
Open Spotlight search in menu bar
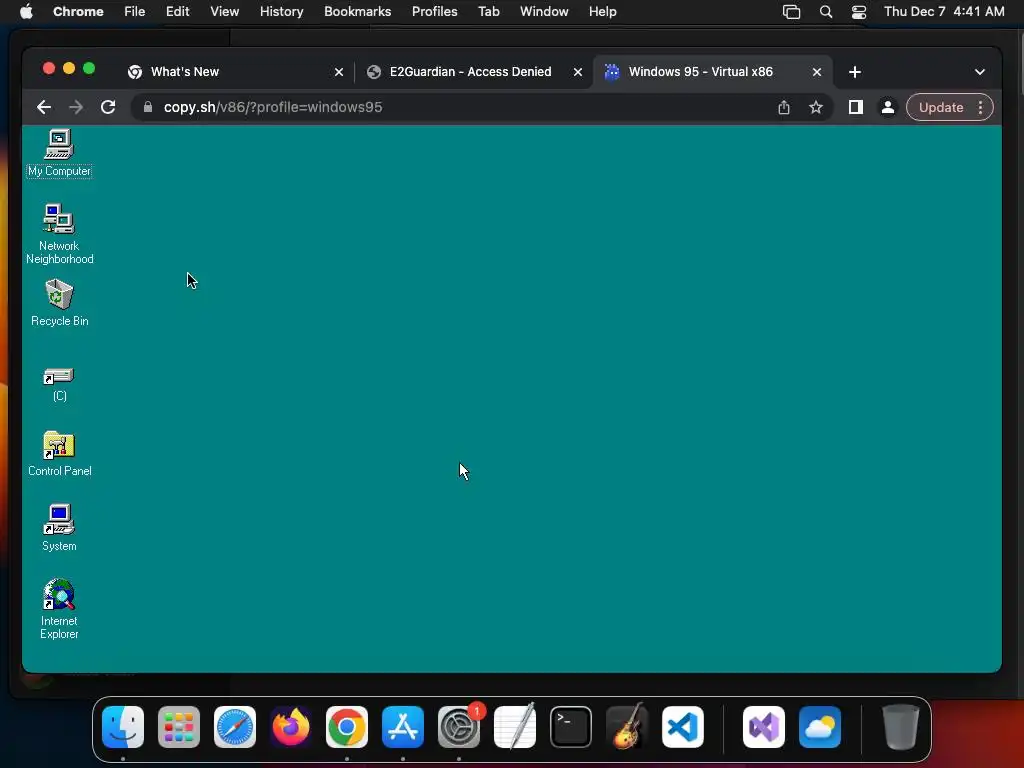[825, 11]
